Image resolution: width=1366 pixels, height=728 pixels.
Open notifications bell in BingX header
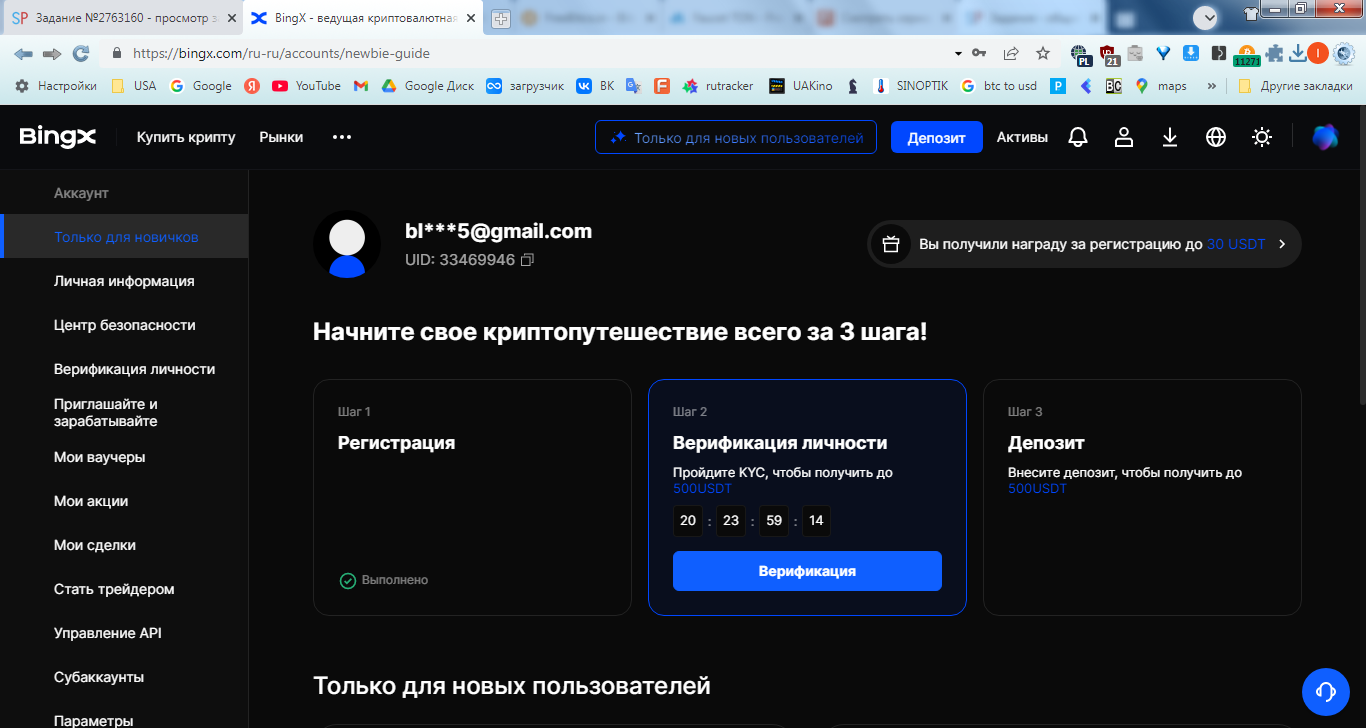[1078, 137]
